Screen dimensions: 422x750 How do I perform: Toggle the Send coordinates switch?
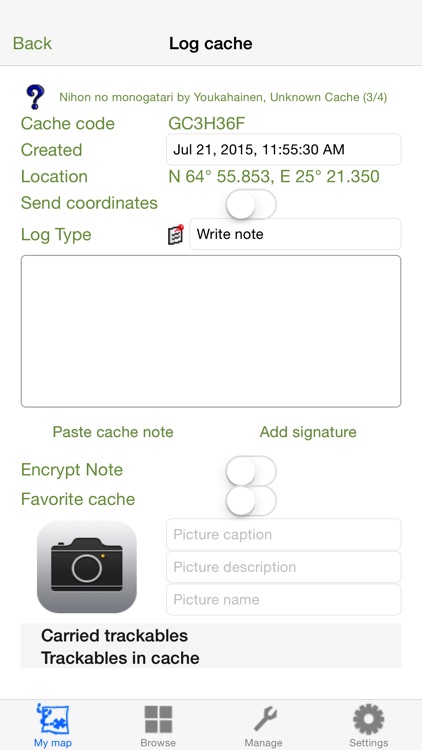pos(251,204)
